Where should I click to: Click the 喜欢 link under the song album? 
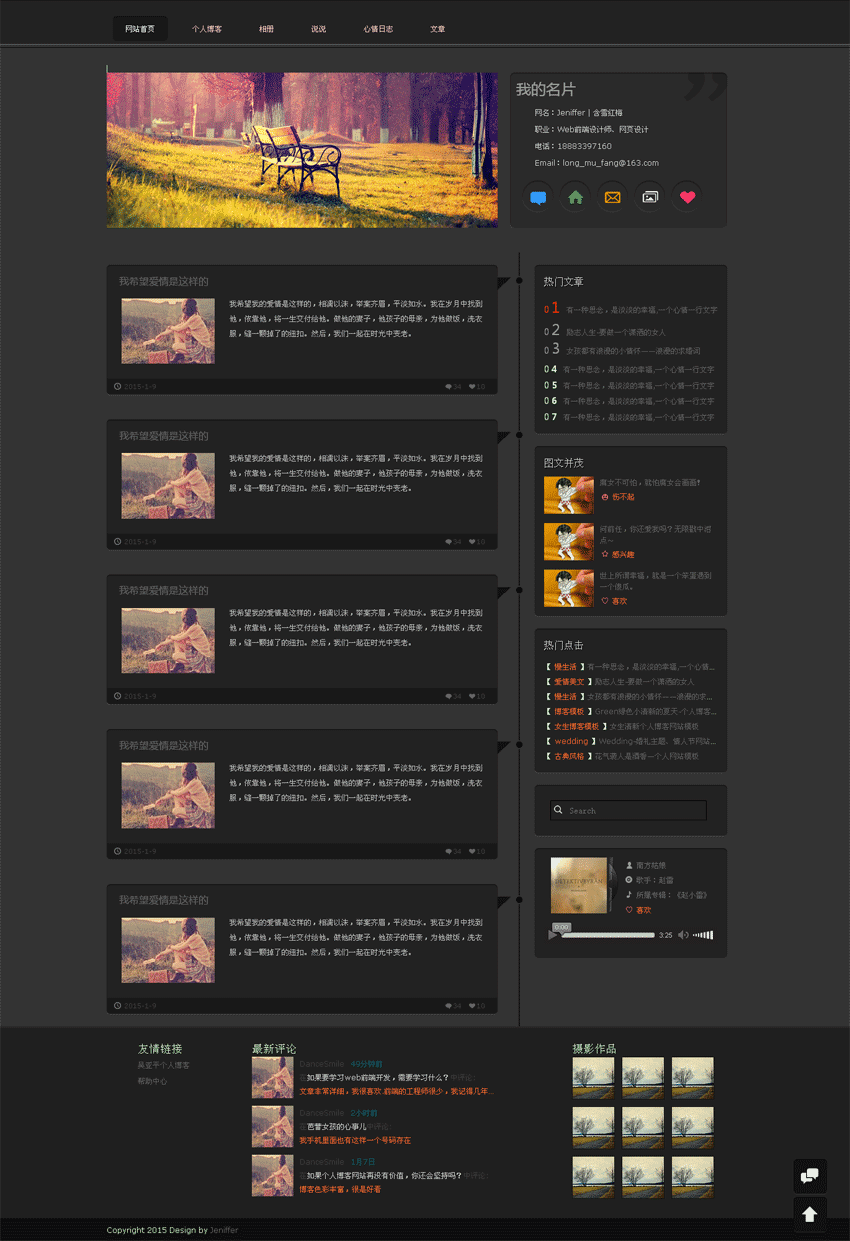pos(643,910)
